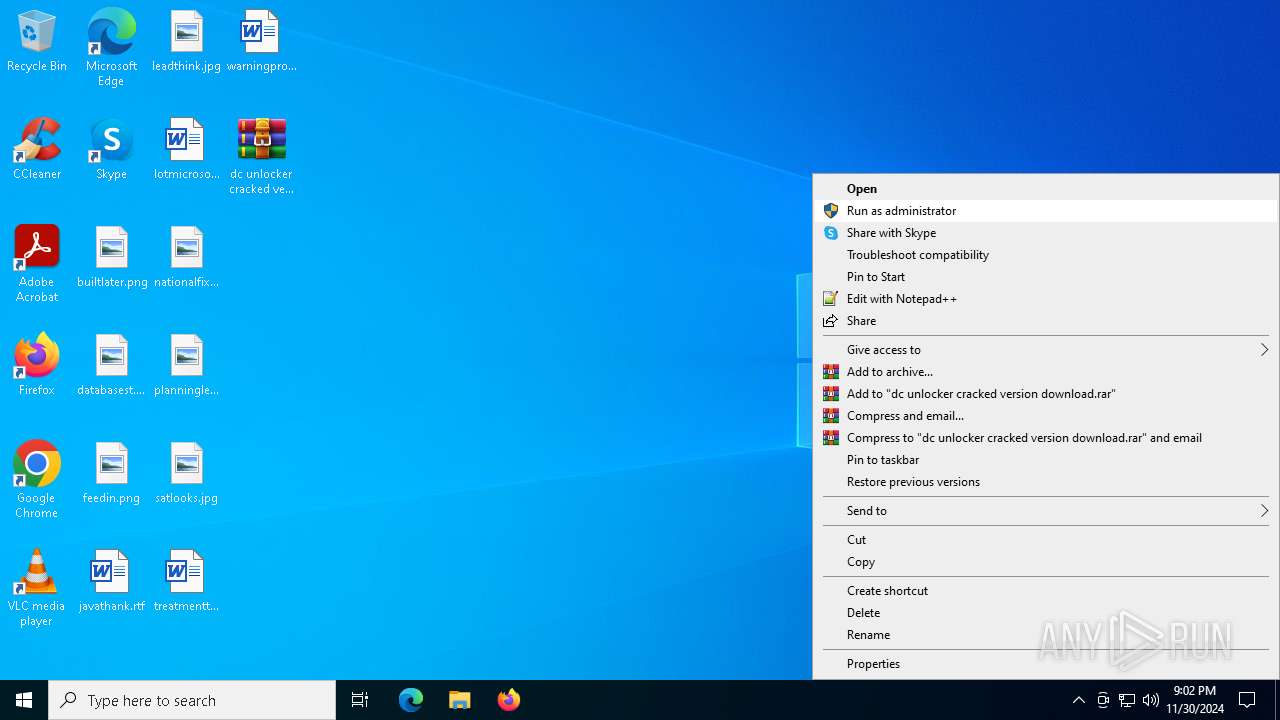Select the javathank.rtf document icon

[111, 582]
